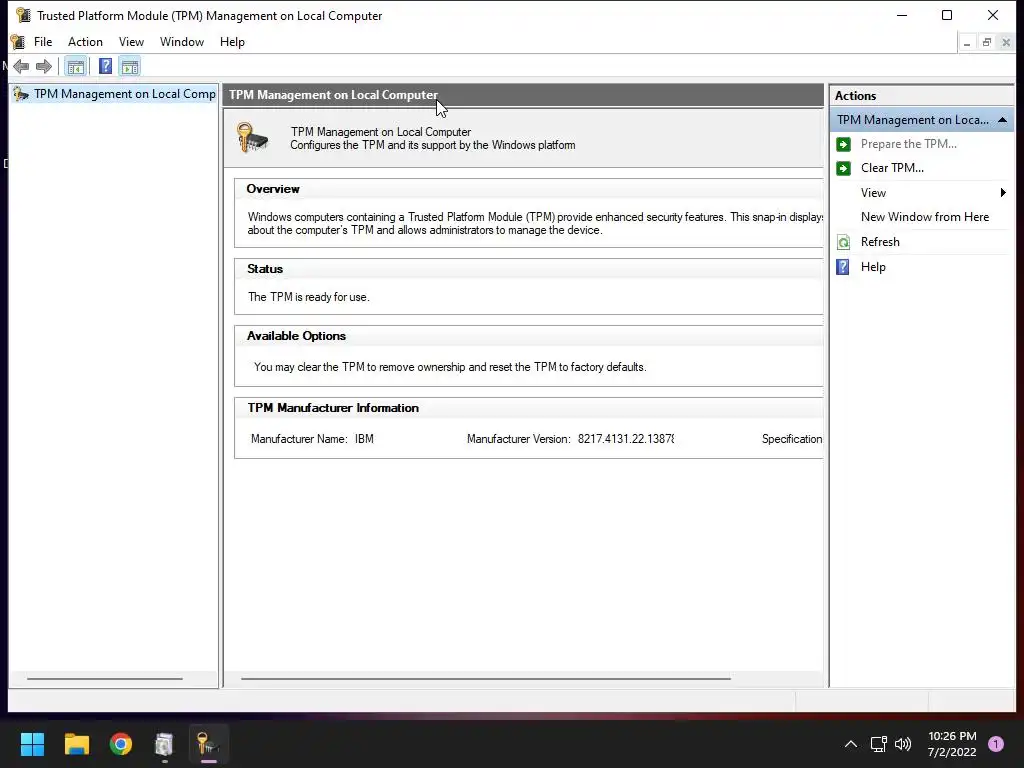Toggle the Show/Hide Console Tree icon
The width and height of the screenshot is (1024, 768).
pos(76,66)
